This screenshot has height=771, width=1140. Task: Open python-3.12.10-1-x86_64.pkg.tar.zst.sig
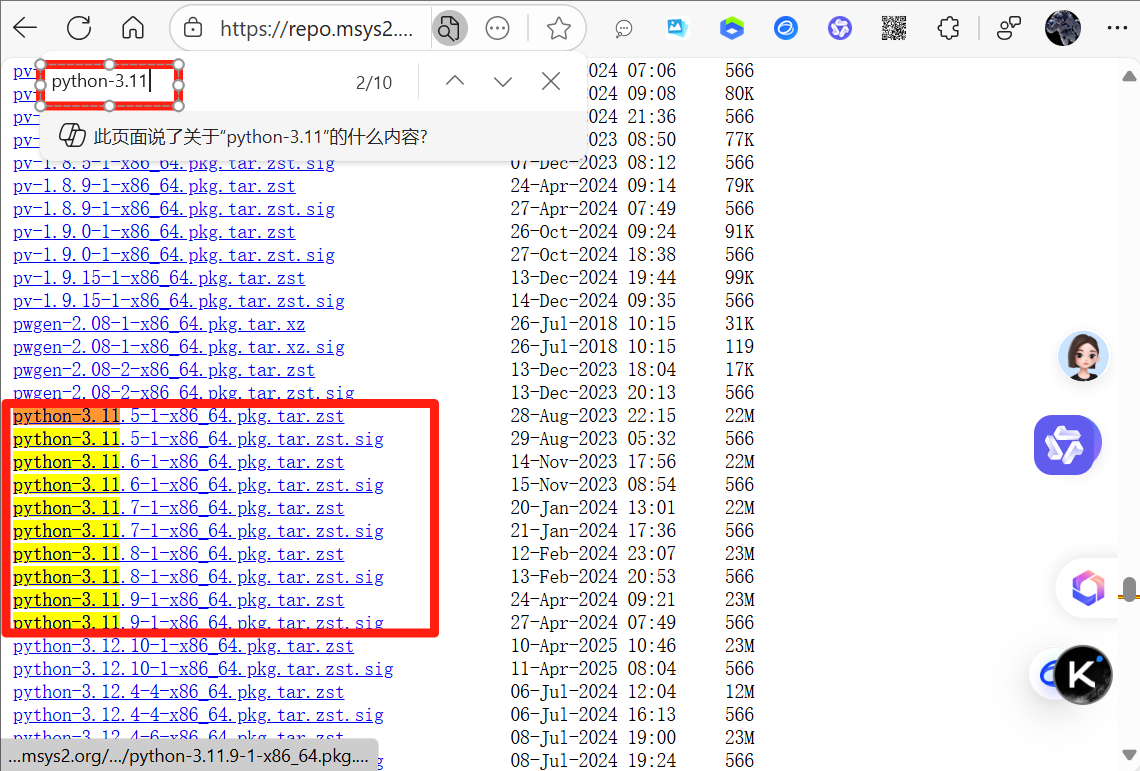click(203, 669)
